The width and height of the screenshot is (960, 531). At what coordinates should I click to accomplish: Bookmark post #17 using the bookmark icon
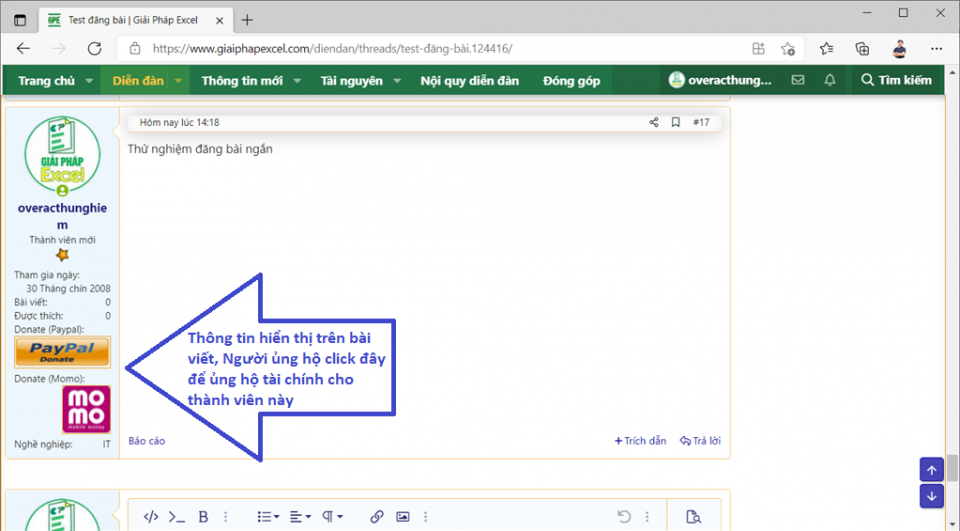(x=676, y=122)
